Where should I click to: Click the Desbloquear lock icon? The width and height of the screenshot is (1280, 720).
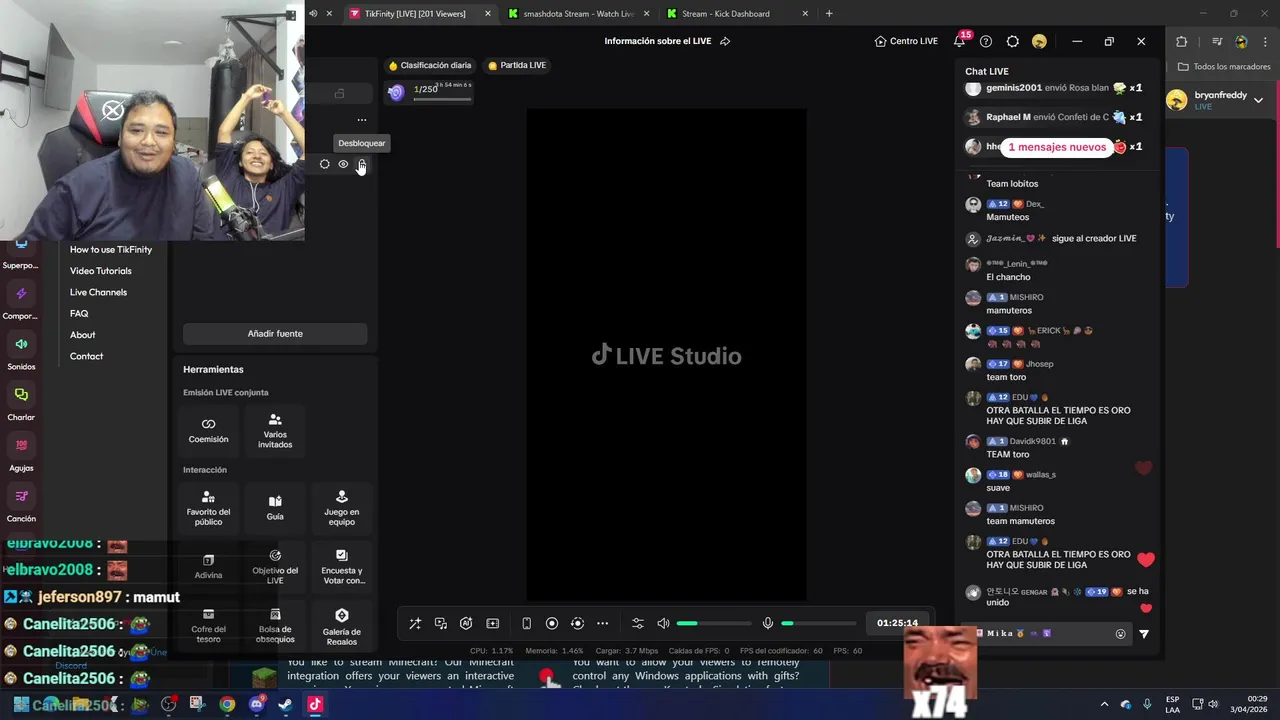point(362,164)
